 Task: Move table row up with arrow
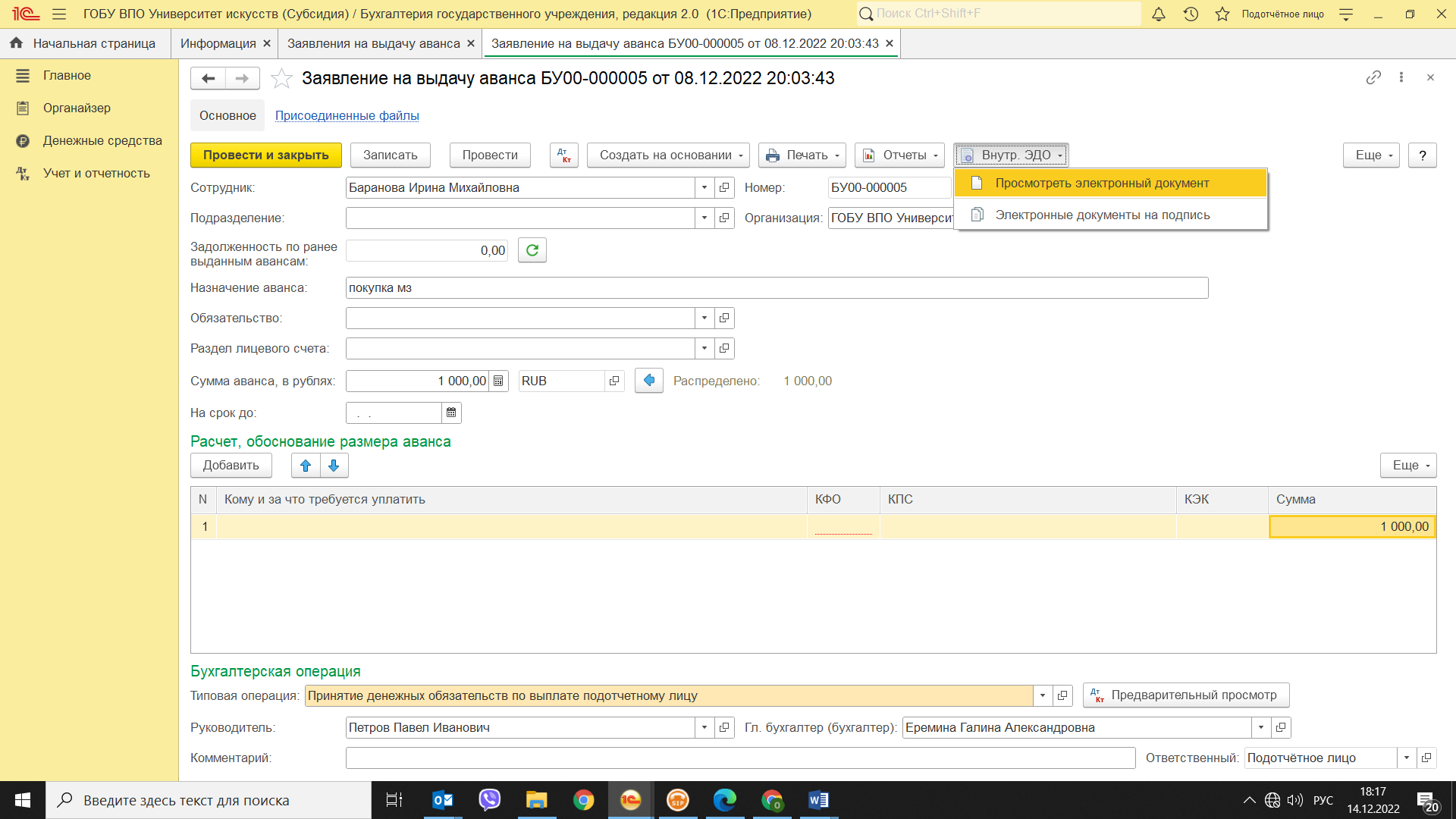coord(306,465)
